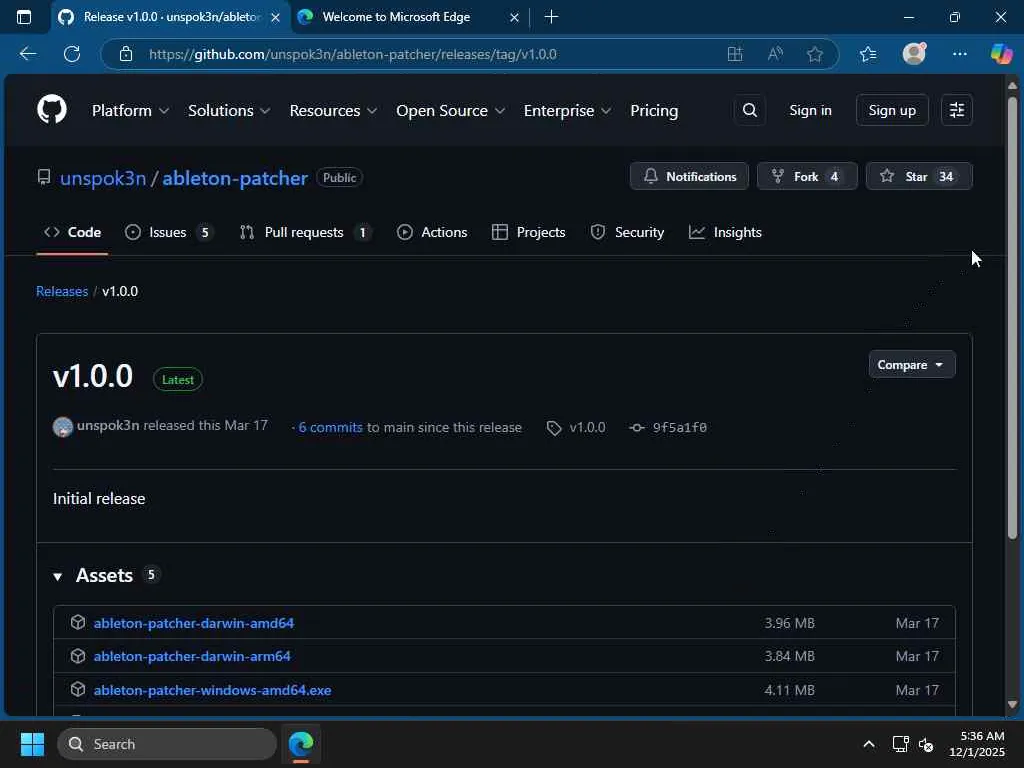Open the Copilot sidebar icon
The image size is (1024, 768).
coord(1001,54)
